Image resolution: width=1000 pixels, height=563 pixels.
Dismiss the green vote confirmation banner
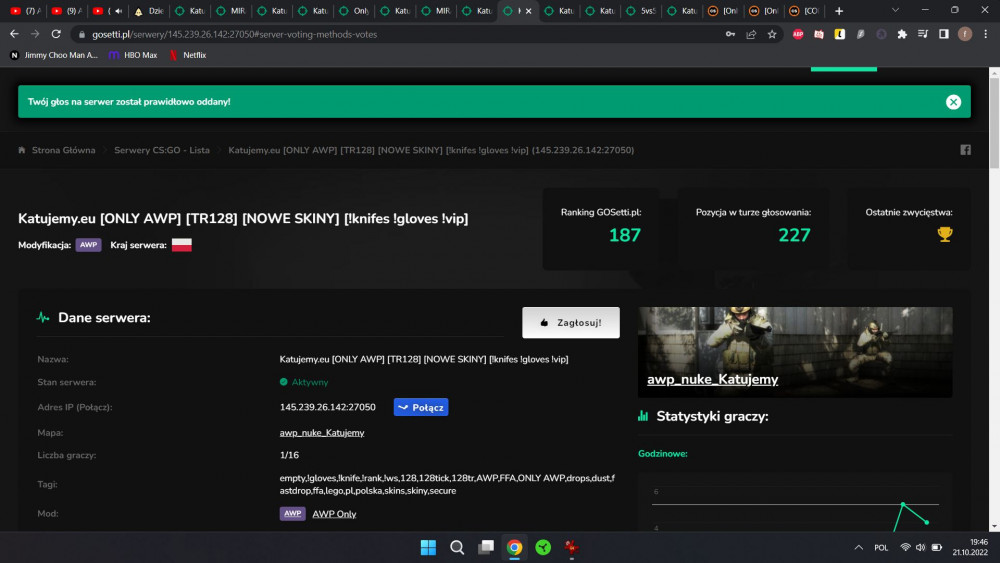(x=953, y=102)
